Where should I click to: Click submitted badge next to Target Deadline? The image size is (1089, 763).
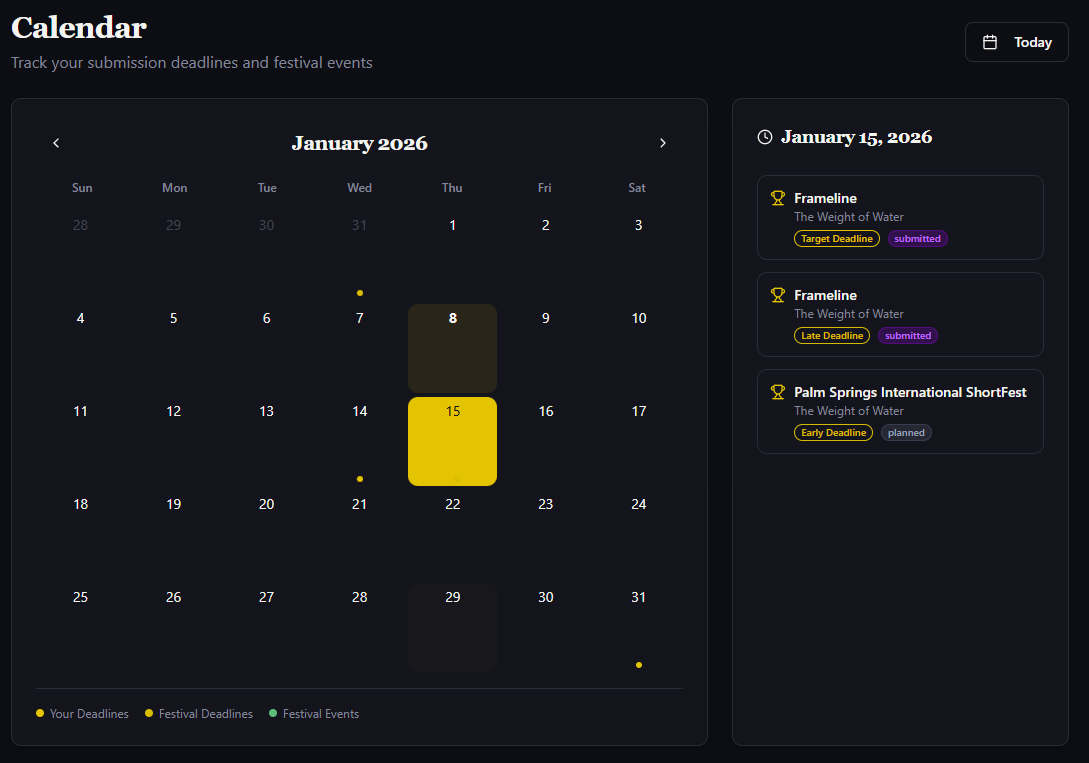click(x=917, y=238)
